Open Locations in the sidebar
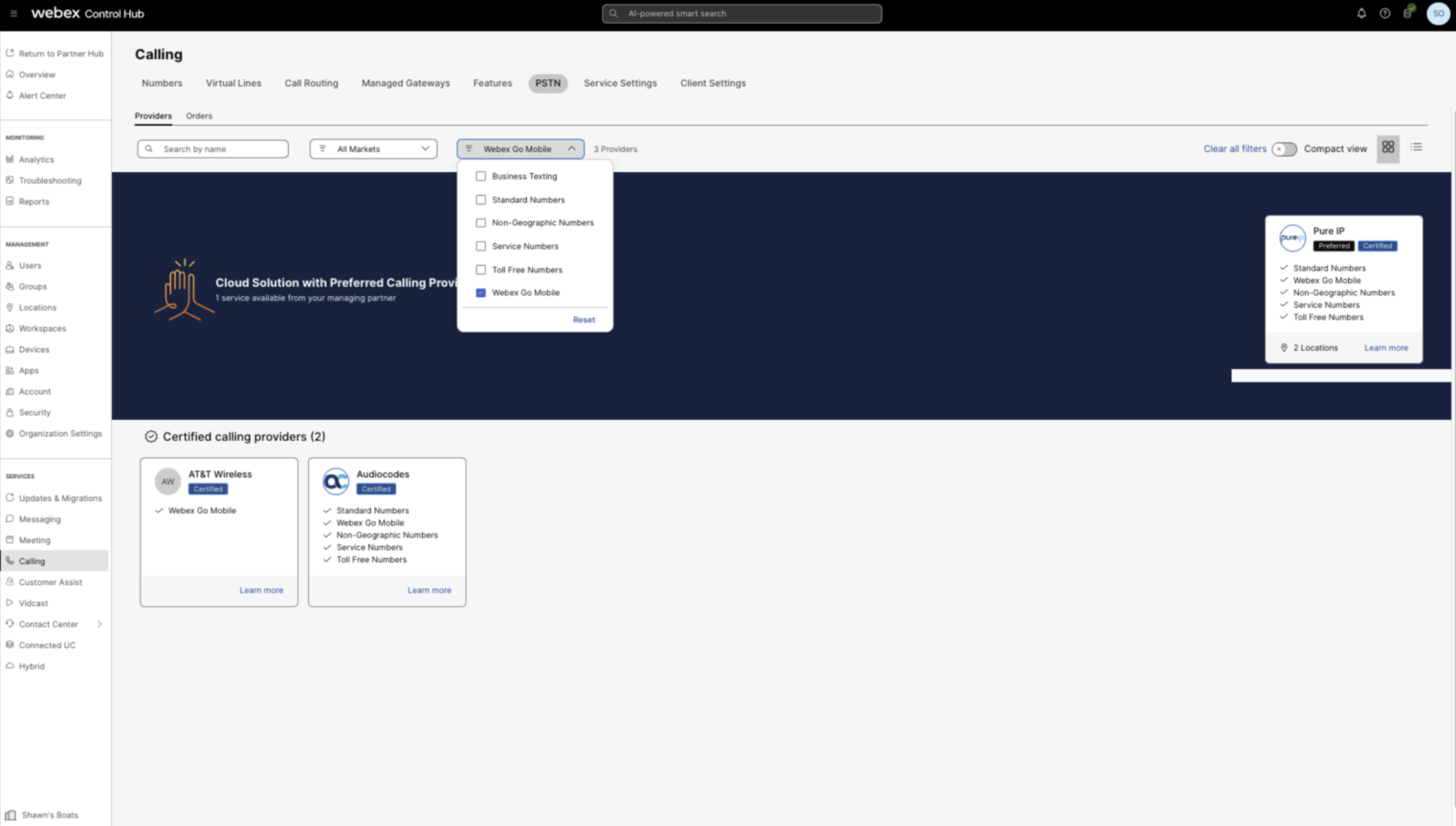Viewport: 1456px width, 826px height. coord(38,307)
